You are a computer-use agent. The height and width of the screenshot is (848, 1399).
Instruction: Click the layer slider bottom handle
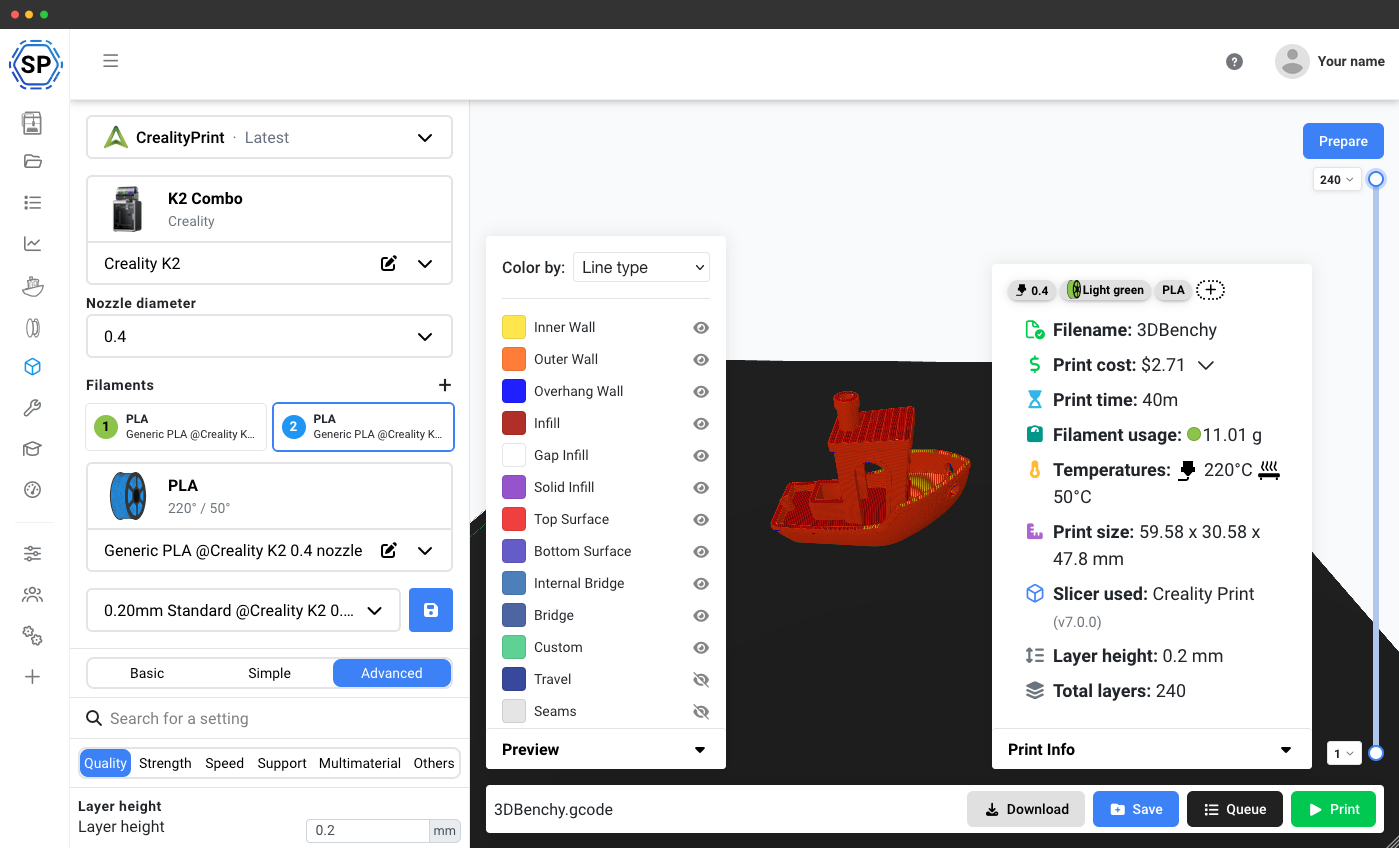(x=1376, y=753)
